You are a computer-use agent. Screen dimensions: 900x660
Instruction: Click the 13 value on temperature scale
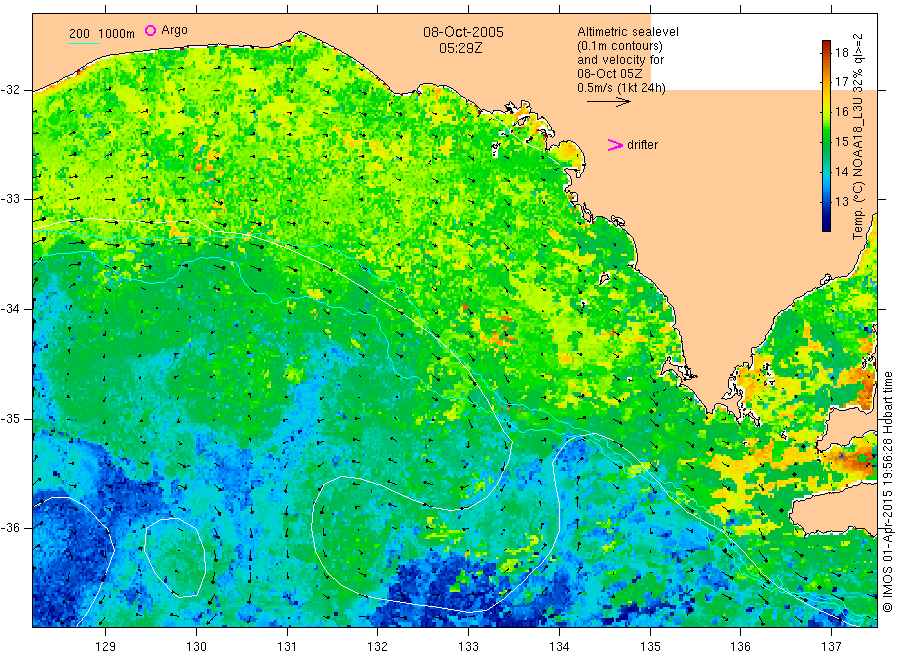click(x=841, y=201)
